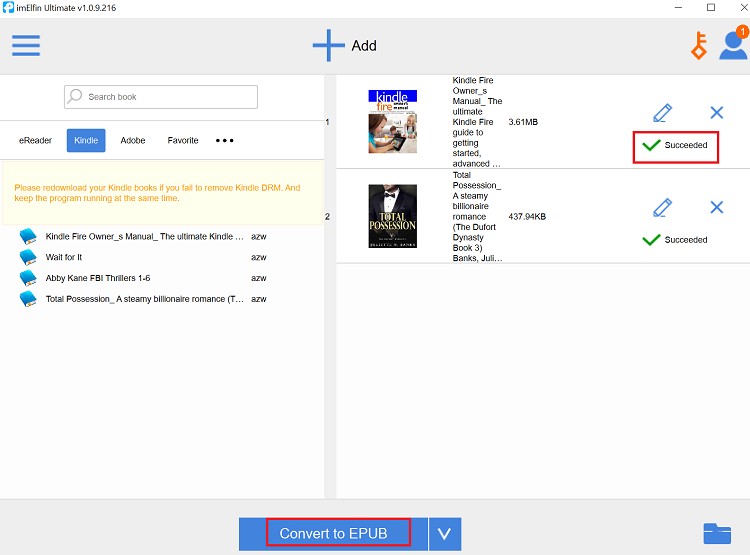Switch to the Favorite tab

pyautogui.click(x=183, y=140)
